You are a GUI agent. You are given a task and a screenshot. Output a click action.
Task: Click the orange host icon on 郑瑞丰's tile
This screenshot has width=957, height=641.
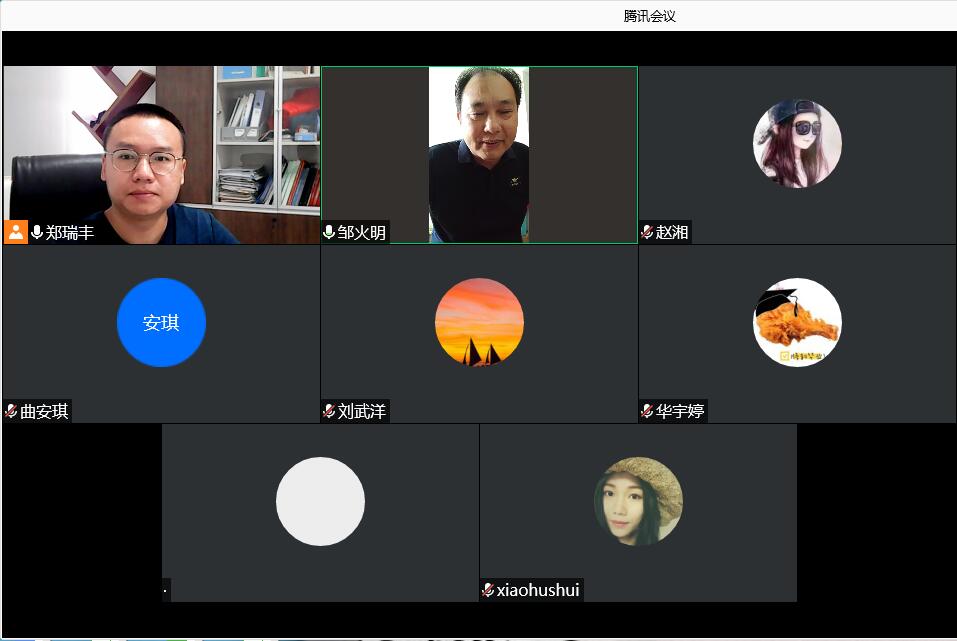[x=16, y=232]
